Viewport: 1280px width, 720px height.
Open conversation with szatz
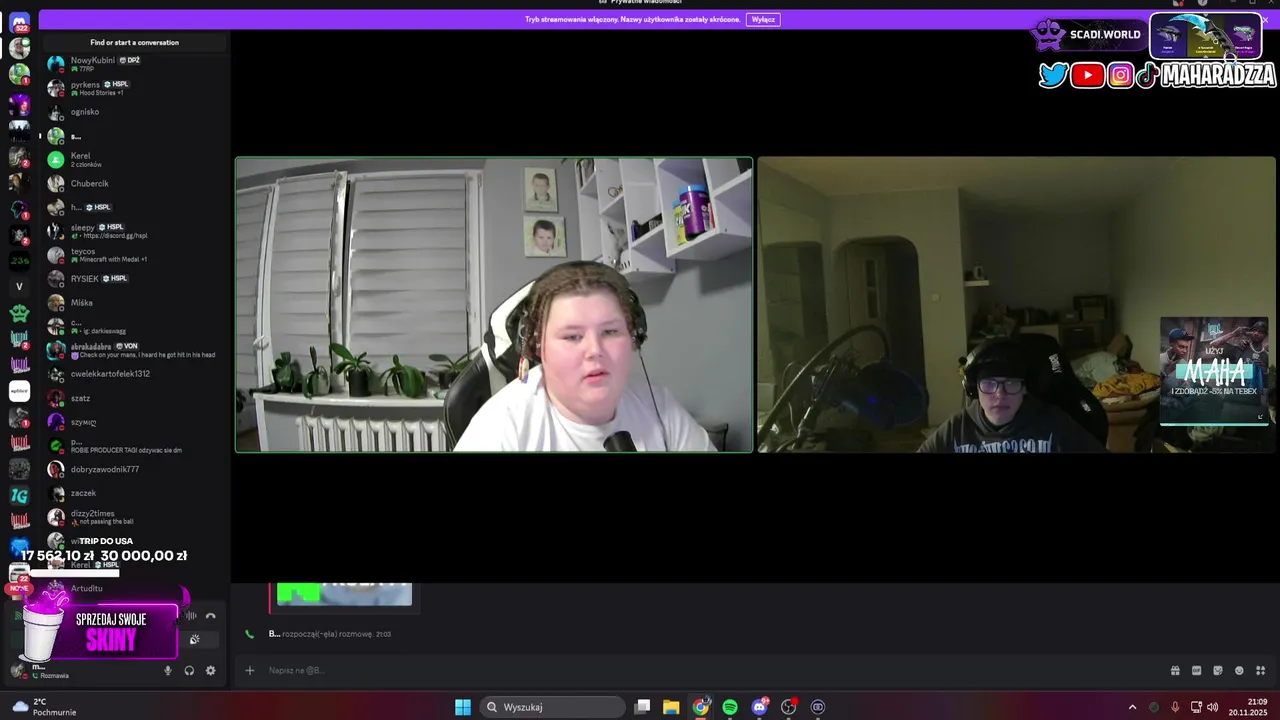[x=134, y=398]
